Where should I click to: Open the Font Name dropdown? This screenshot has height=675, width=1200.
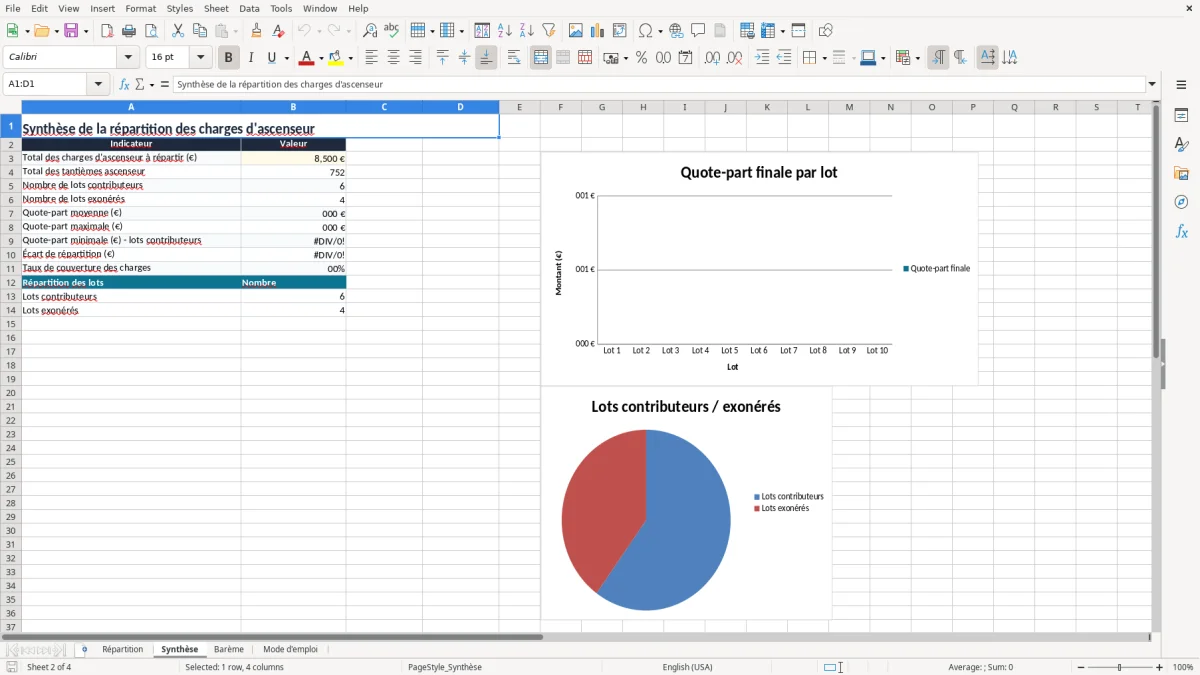tap(128, 58)
